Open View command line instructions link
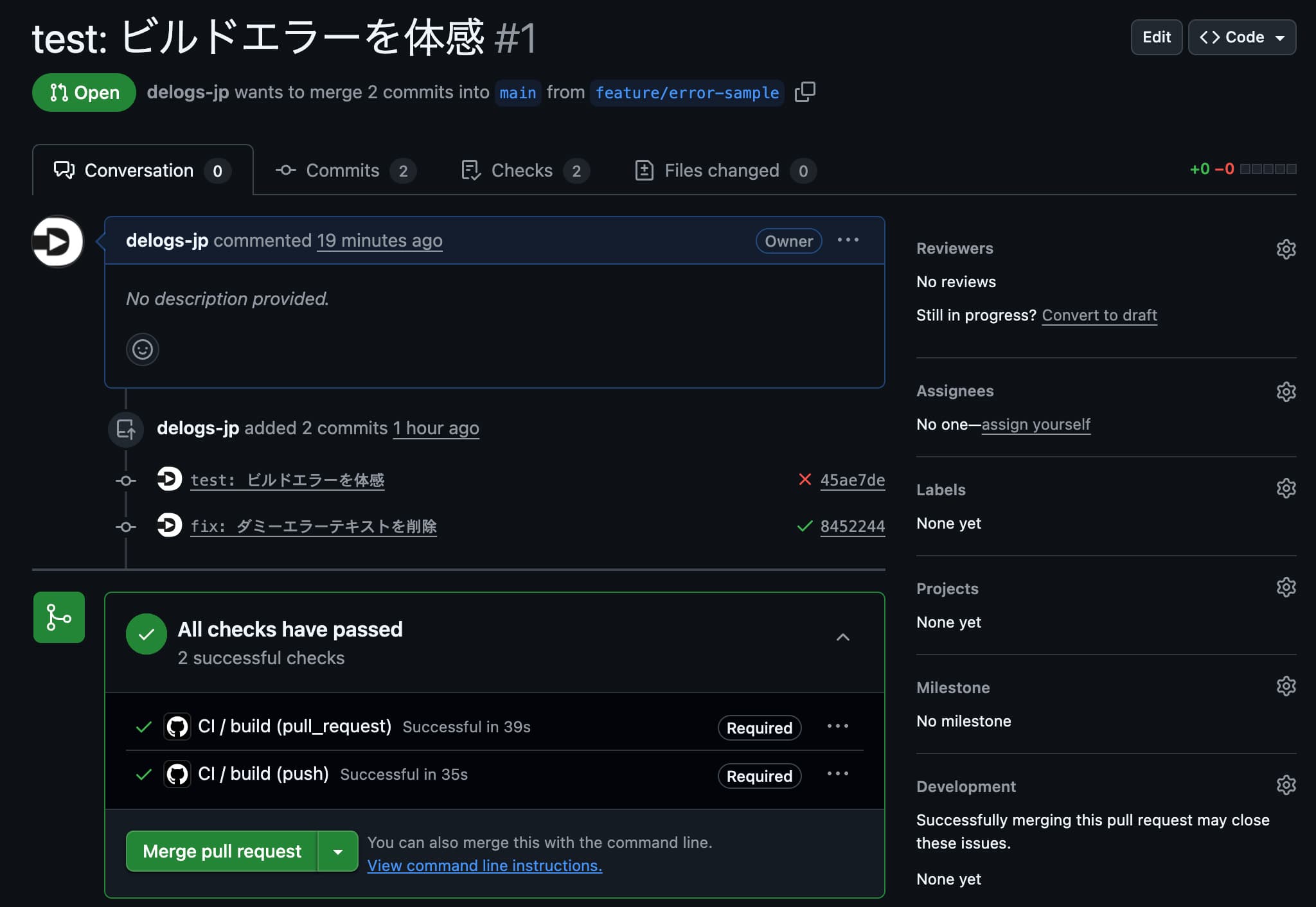Screen dimensions: 1316x907 485,865
